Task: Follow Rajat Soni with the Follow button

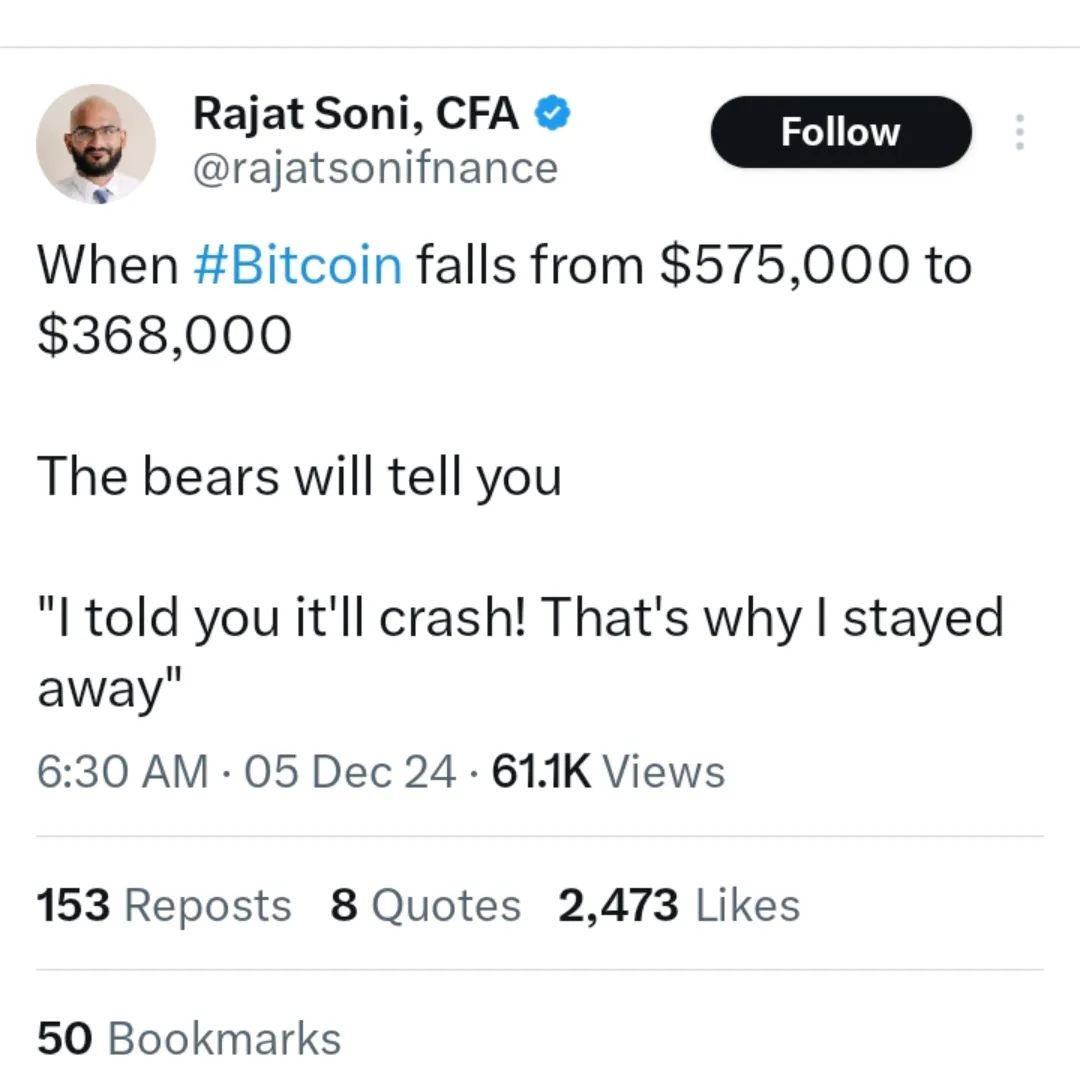Action: (x=841, y=132)
